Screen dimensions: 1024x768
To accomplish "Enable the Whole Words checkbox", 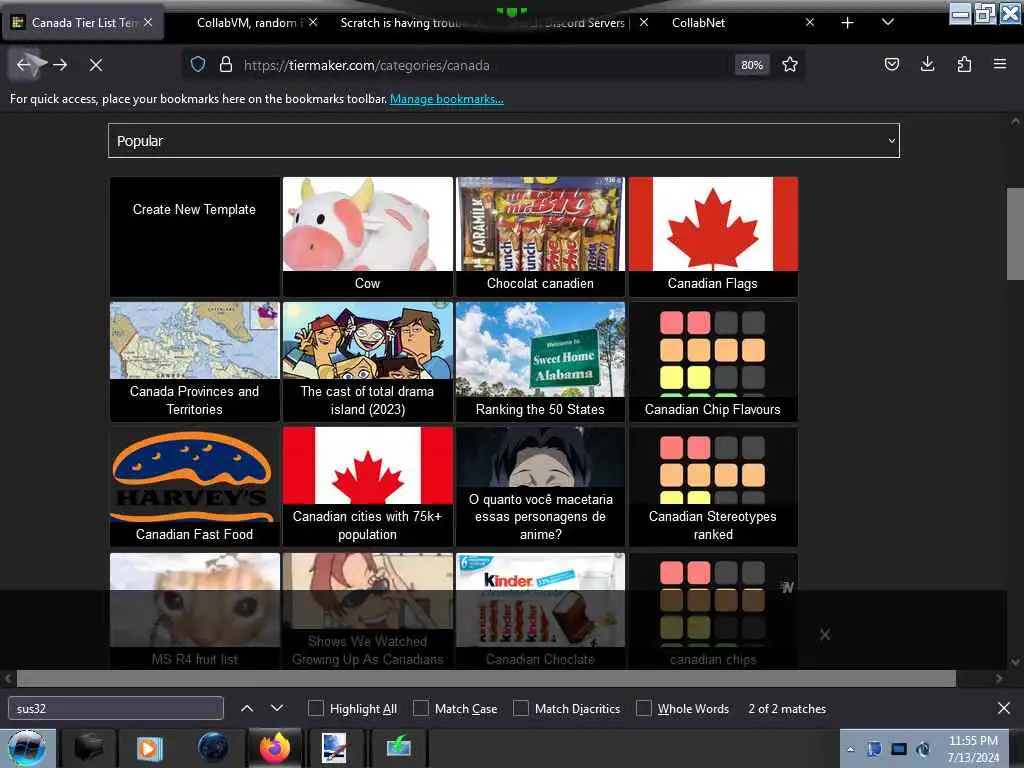I will pyautogui.click(x=644, y=709).
